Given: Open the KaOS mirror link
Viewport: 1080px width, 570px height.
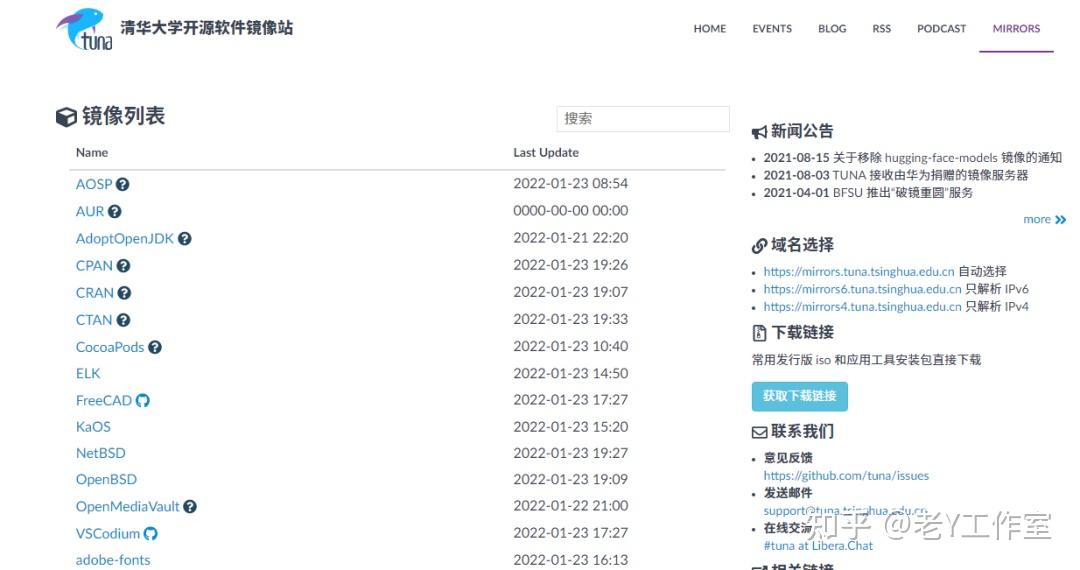Looking at the screenshot, I should pos(93,427).
